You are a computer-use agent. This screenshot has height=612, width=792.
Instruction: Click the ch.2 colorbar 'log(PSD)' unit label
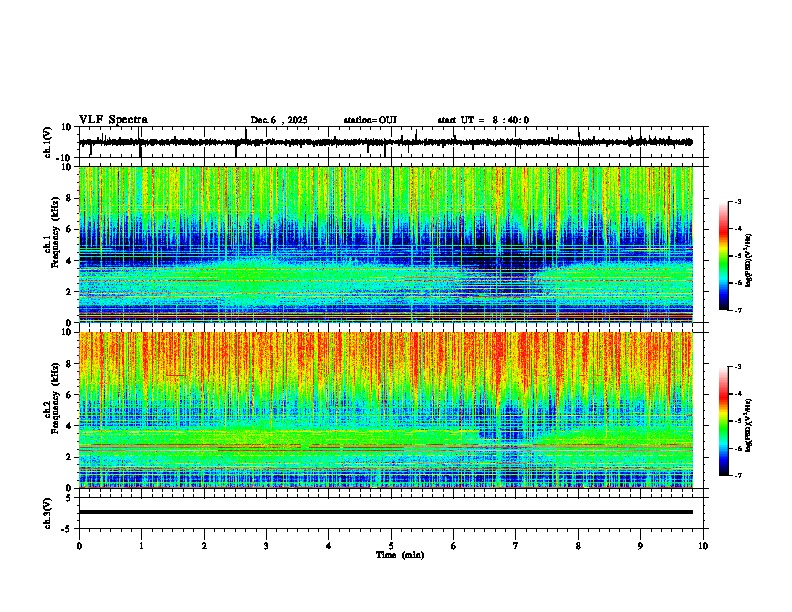pyautogui.click(x=749, y=425)
